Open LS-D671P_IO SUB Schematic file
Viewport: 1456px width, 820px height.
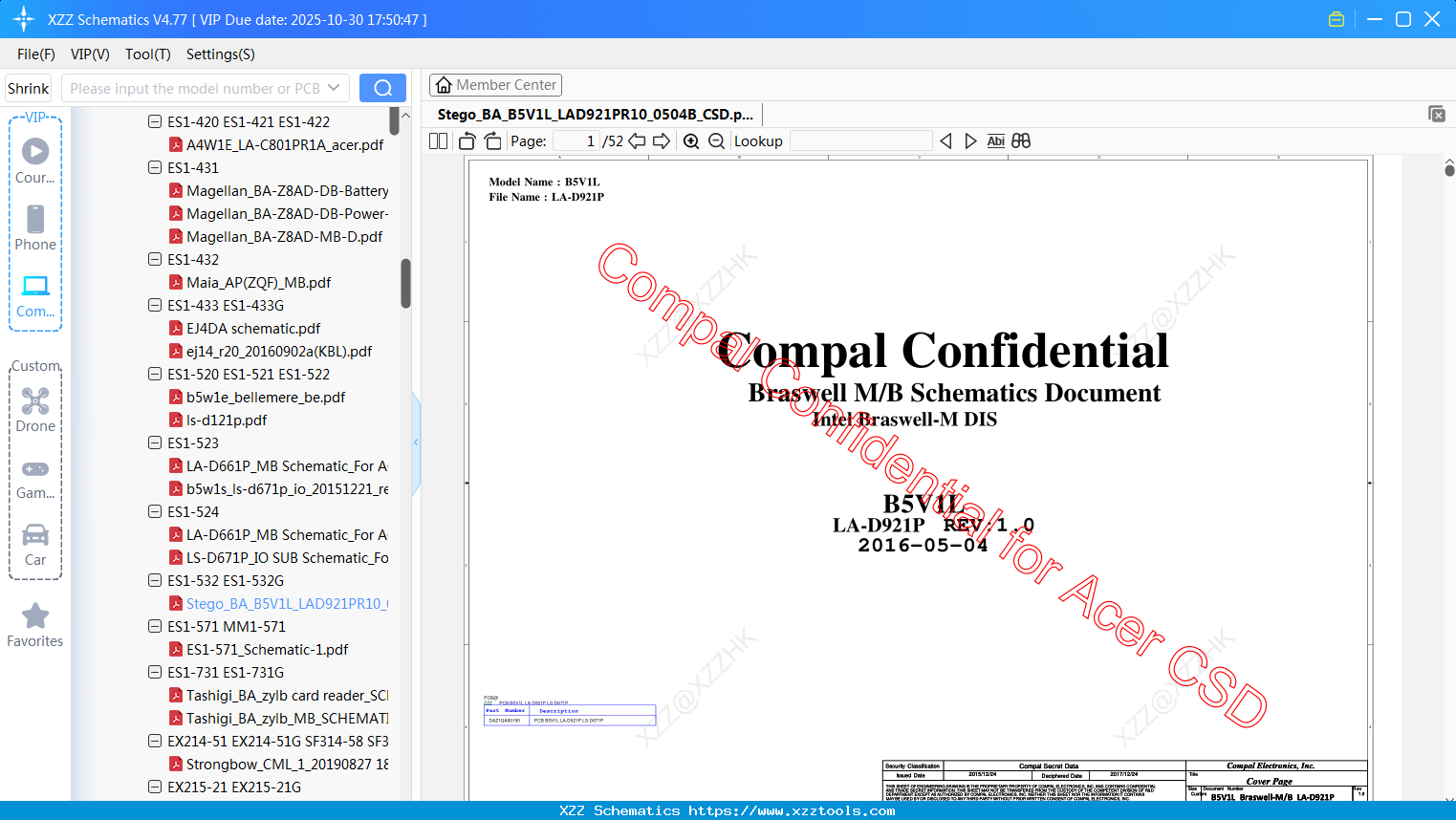278,558
